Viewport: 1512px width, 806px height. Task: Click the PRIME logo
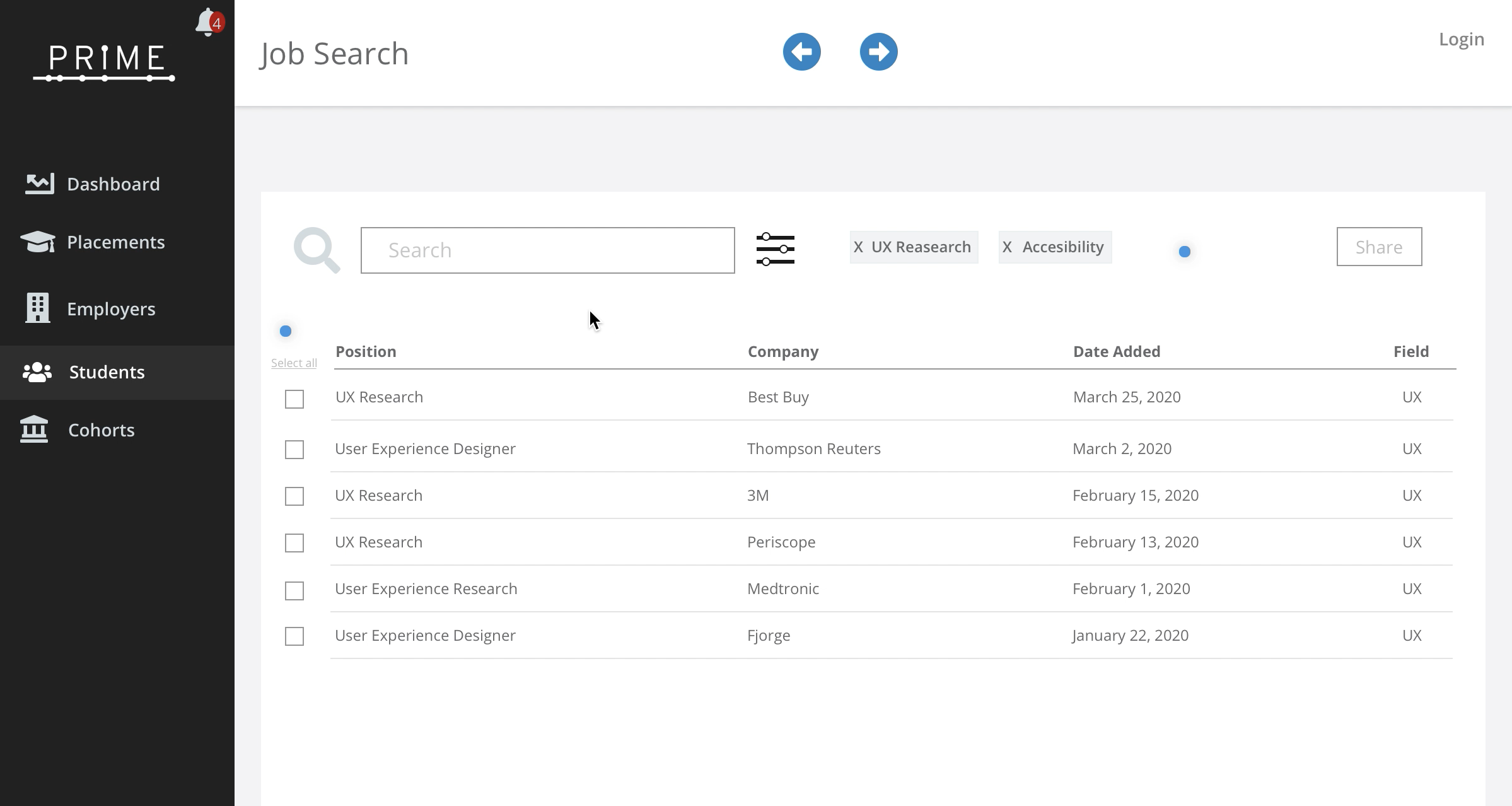105,62
